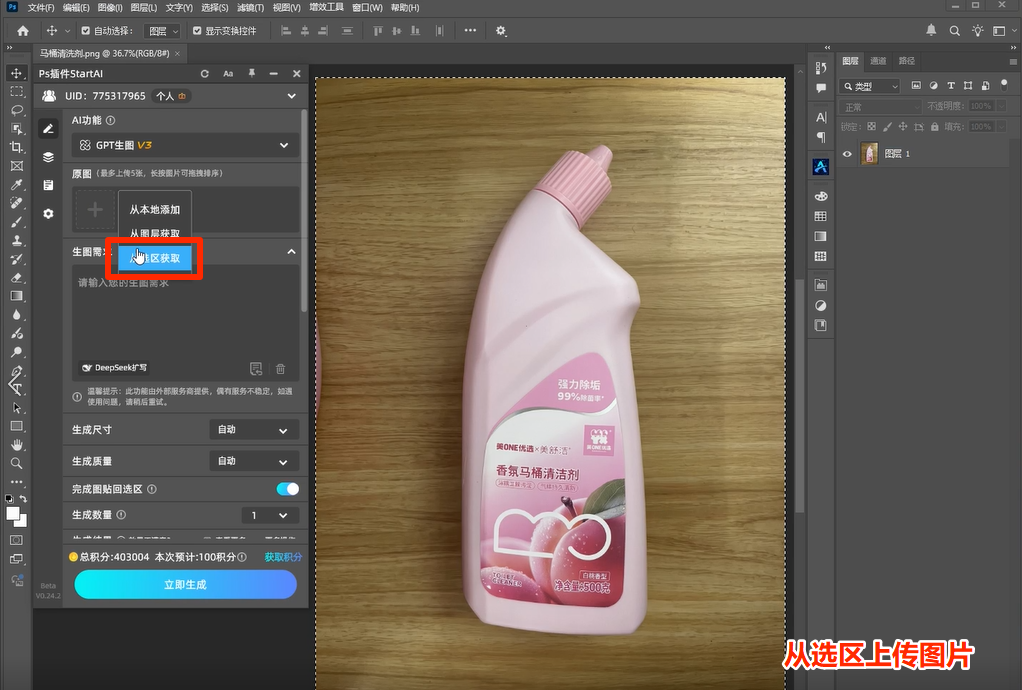This screenshot has height=690, width=1022.
Task: Select the Gradient tool
Action: (16, 296)
